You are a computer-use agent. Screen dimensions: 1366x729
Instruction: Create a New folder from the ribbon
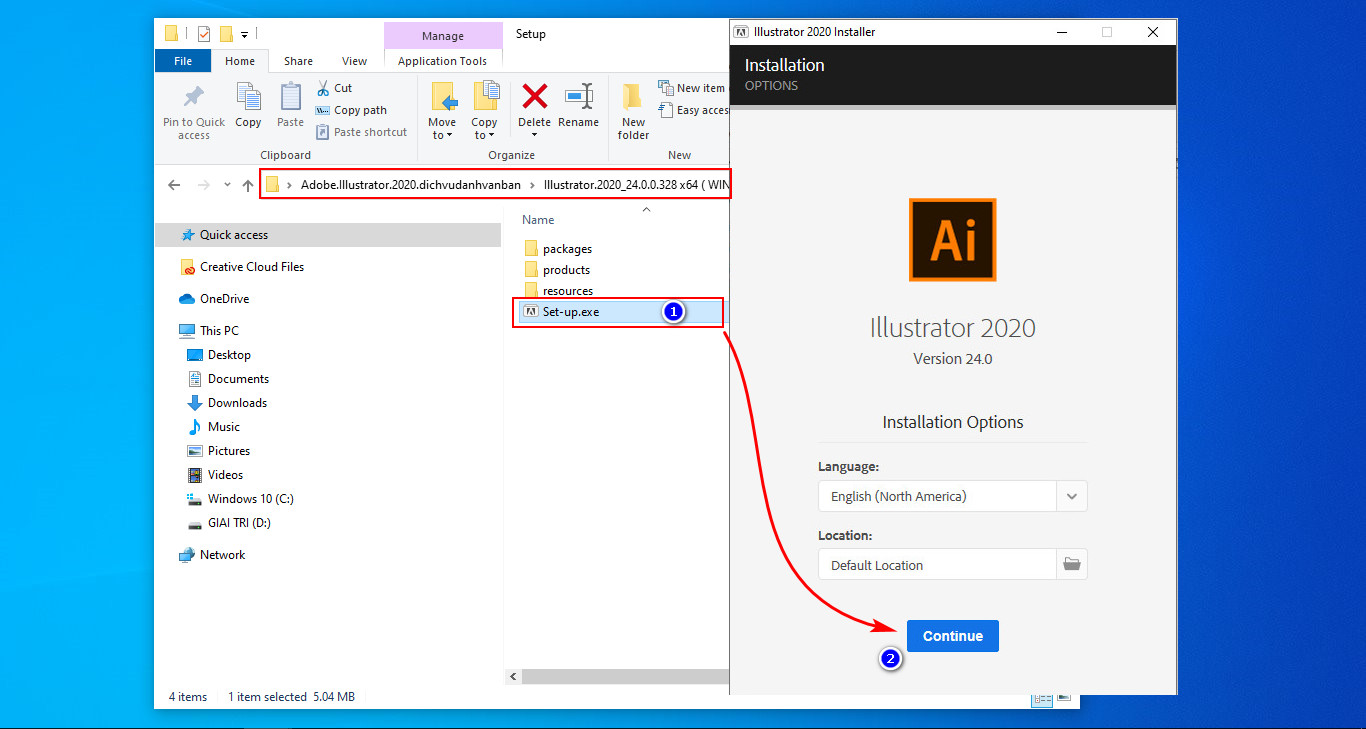pyautogui.click(x=633, y=110)
